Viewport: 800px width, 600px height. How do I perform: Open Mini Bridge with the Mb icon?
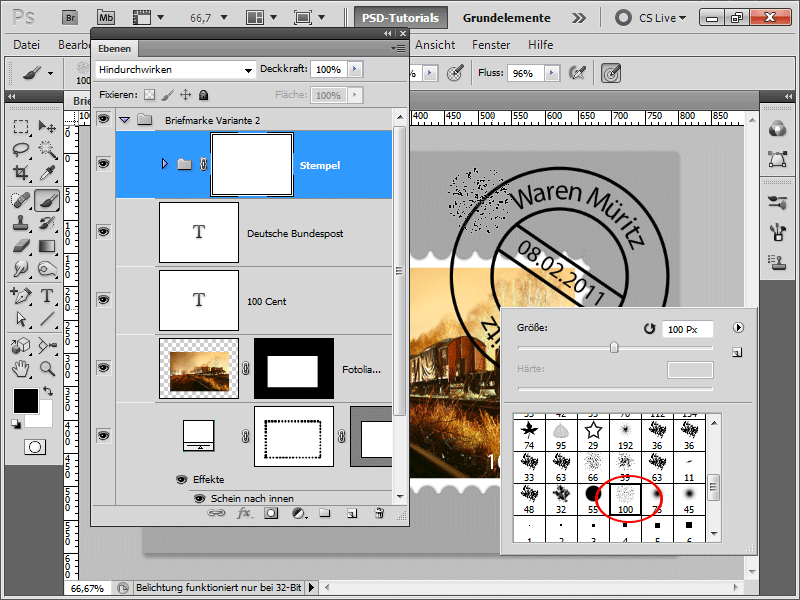pyautogui.click(x=106, y=18)
